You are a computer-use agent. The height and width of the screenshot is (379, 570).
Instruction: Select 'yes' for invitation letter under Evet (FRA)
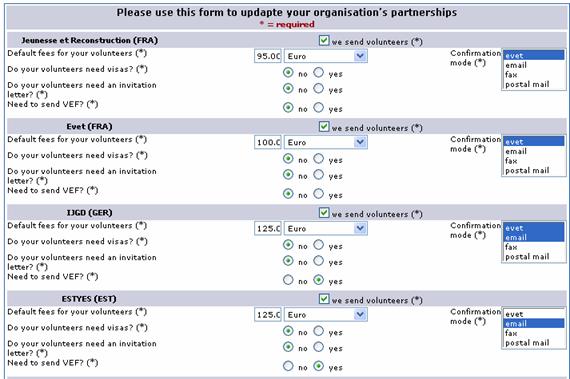[318, 174]
